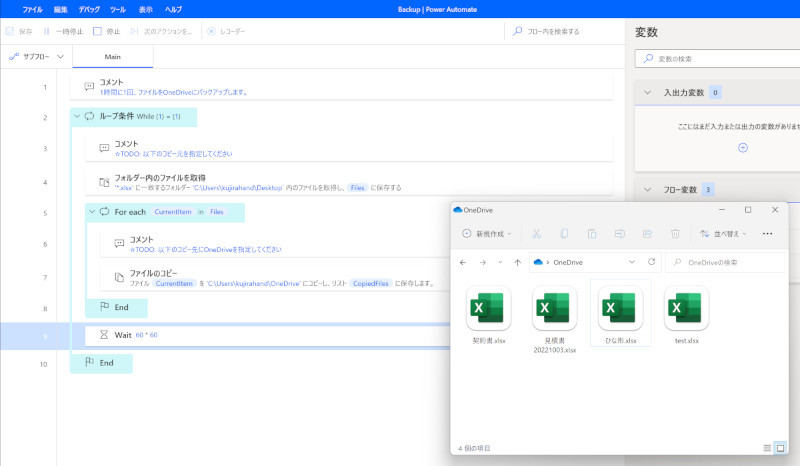Click the Delete trash icon in OneDrive
Viewport: 800px width, 466px height.
(x=675, y=234)
